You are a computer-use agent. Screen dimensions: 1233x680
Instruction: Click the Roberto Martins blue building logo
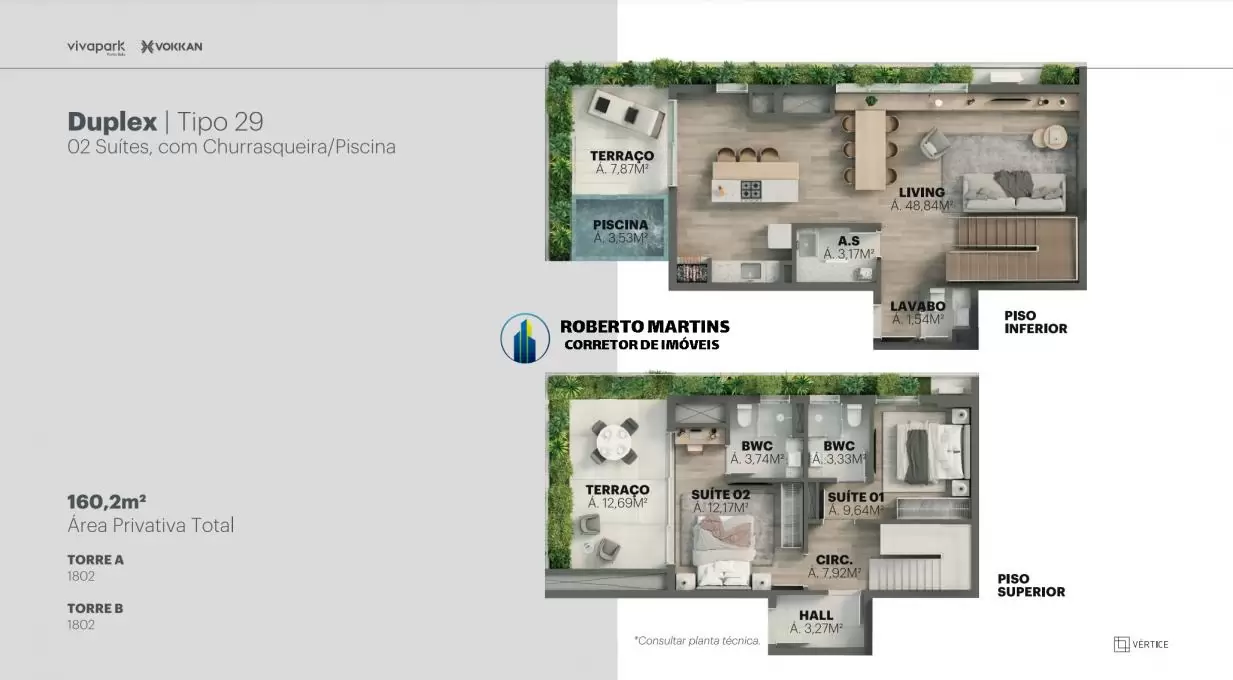pos(525,338)
